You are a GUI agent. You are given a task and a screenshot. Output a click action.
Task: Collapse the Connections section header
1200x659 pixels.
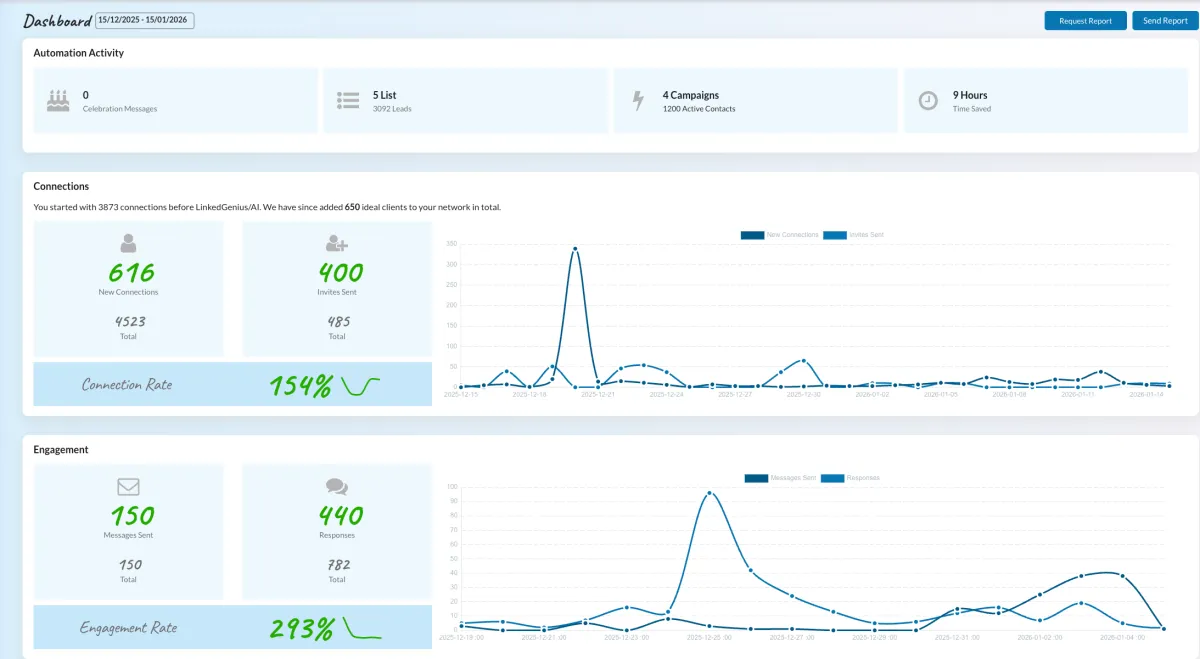point(60,186)
